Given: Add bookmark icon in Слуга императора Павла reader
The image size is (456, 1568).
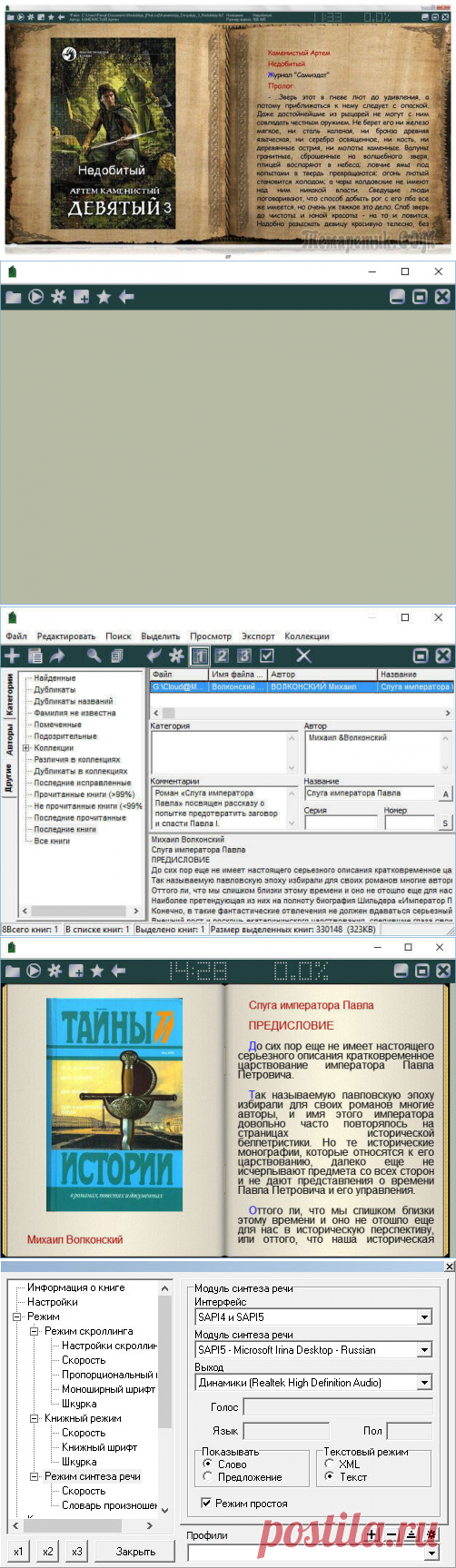Looking at the screenshot, I should (76, 971).
